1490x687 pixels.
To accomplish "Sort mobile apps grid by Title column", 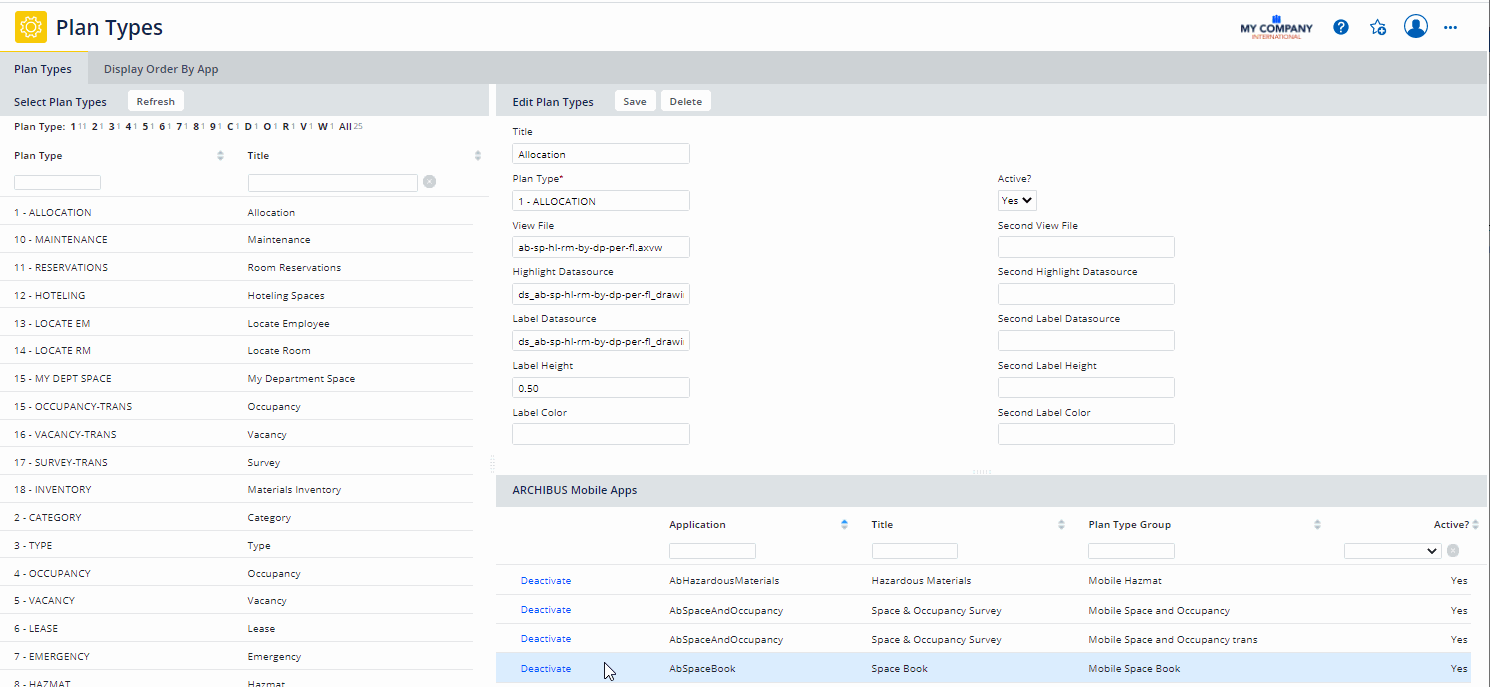I will (1061, 524).
